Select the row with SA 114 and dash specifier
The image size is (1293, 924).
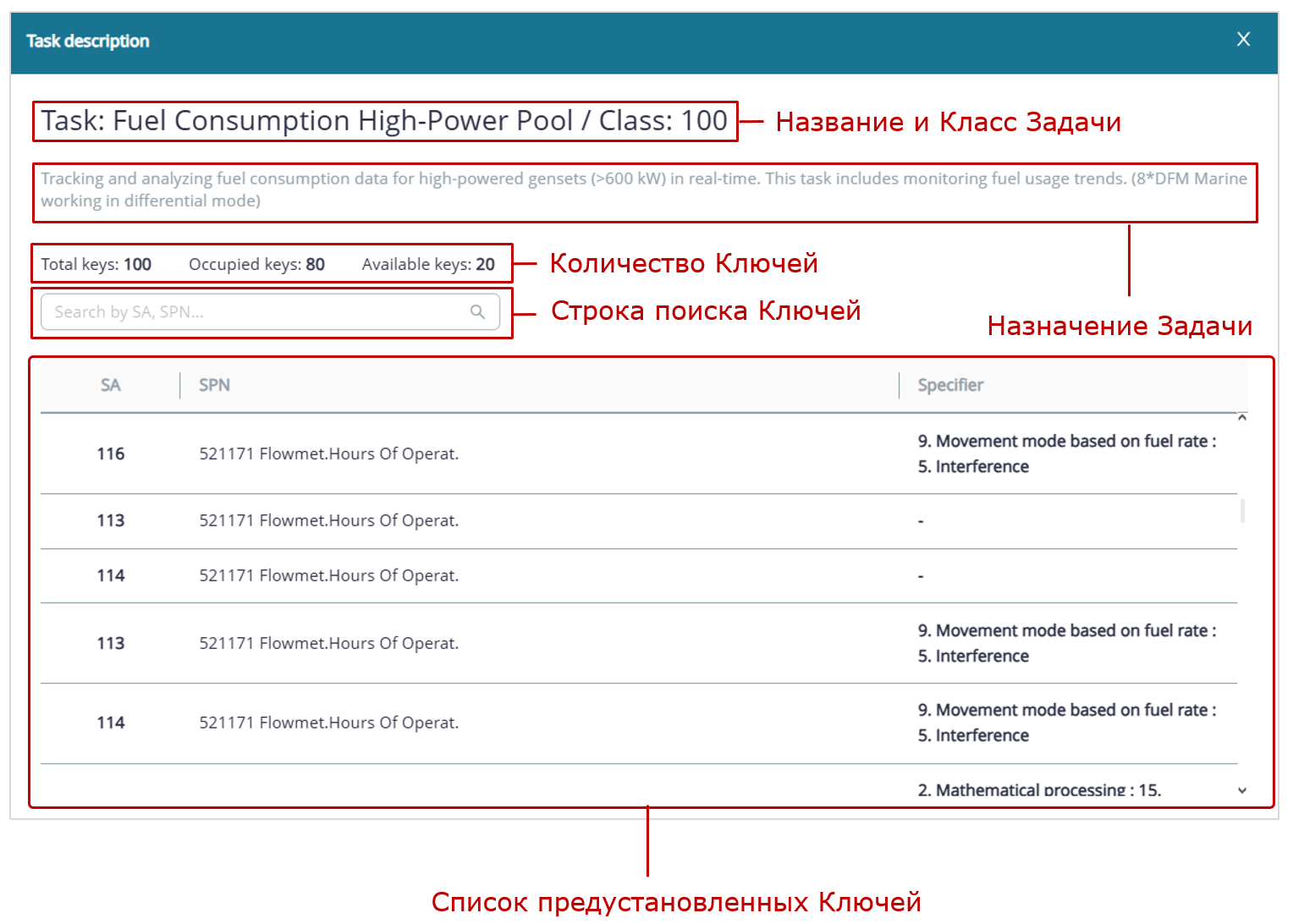(x=508, y=575)
